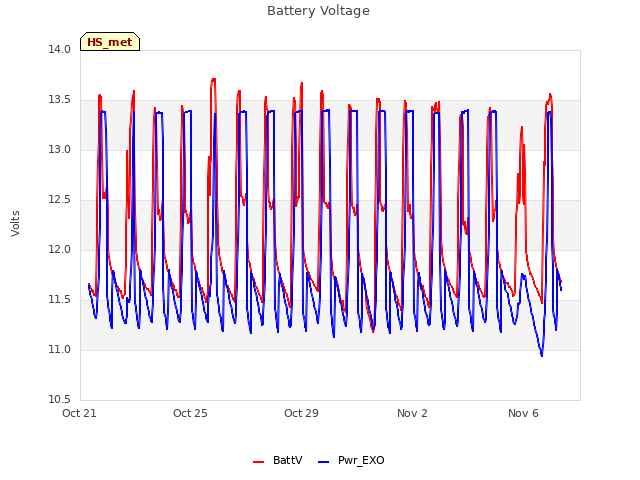The width and height of the screenshot is (640, 480).
Task: Click the 11.5 y-axis tick label
Action: [x=60, y=300]
